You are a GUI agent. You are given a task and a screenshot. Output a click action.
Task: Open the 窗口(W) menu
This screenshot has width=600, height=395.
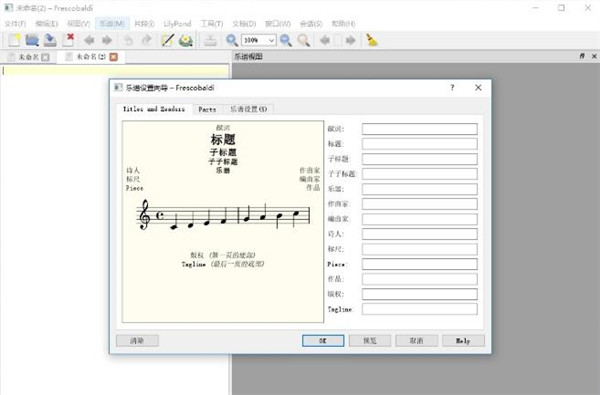click(x=278, y=24)
